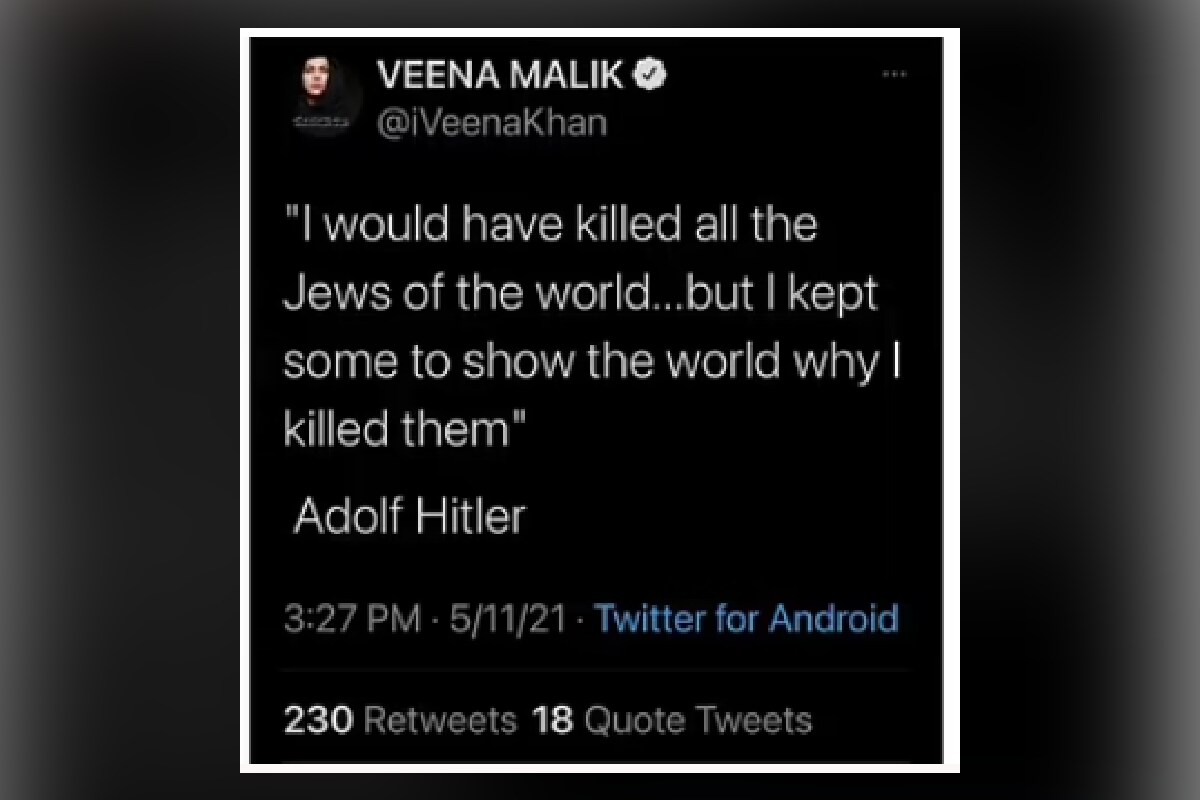Click the @iVeenaKhan handle

pos(489,123)
